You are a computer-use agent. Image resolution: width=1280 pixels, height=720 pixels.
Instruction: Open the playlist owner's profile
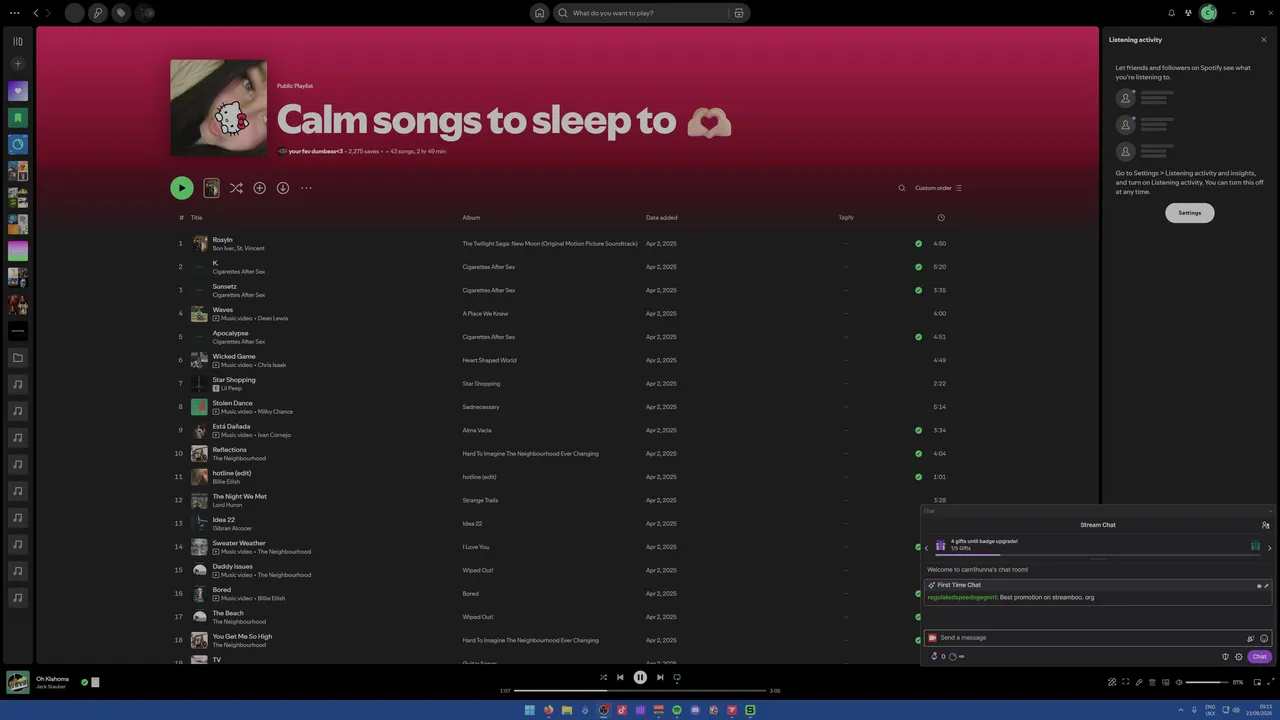click(315, 151)
